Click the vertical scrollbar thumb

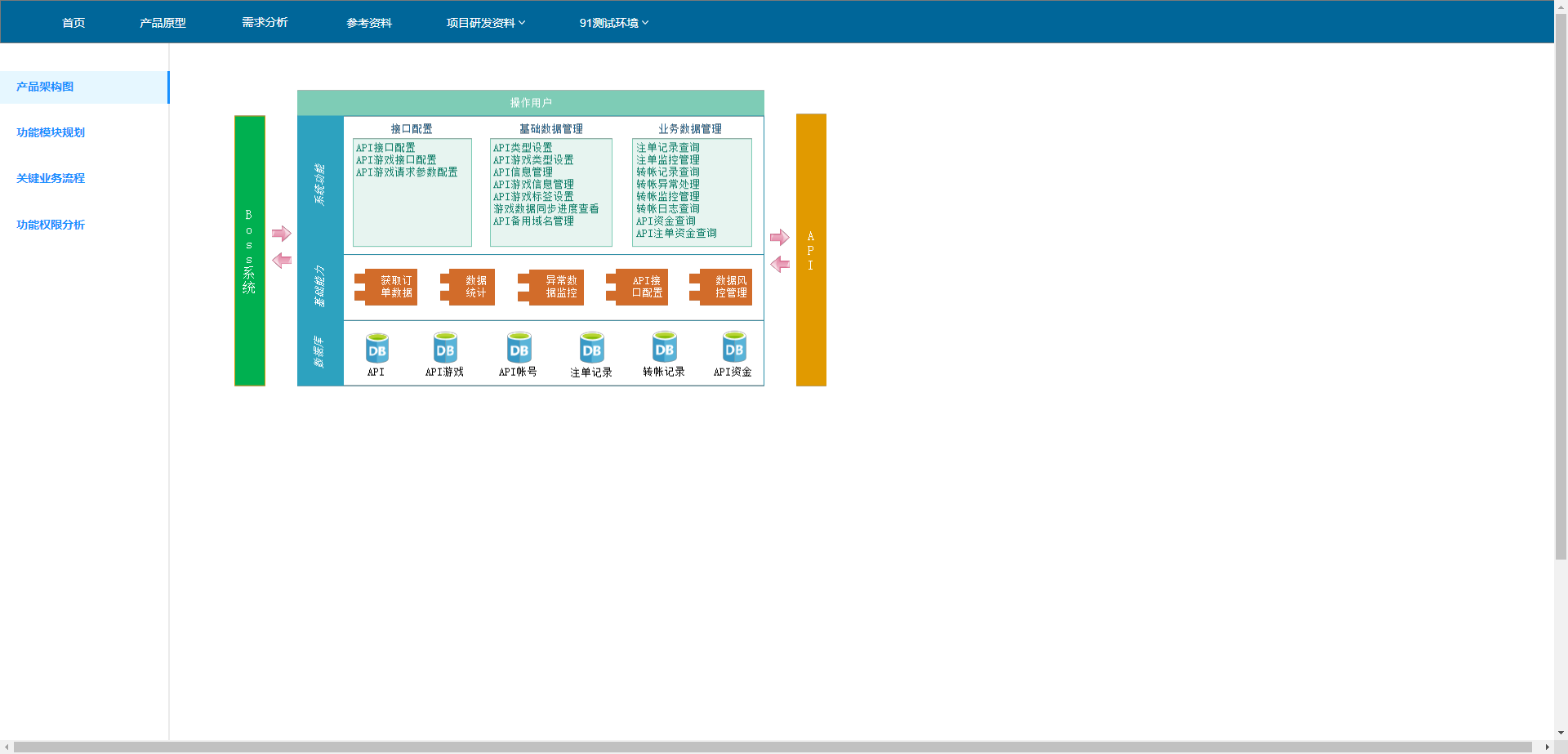click(x=1561, y=286)
